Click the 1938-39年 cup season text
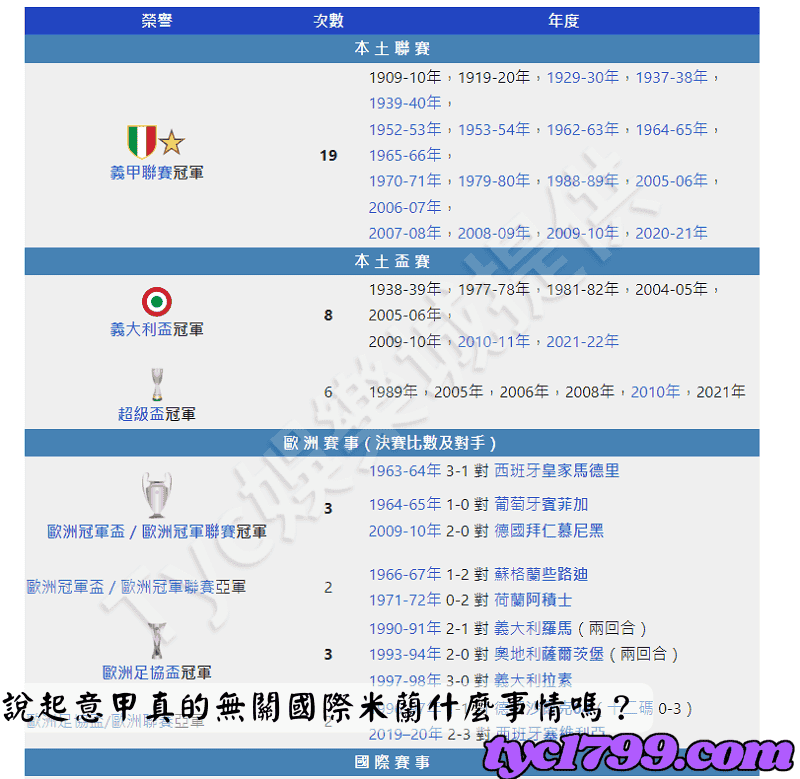This screenshot has width=800, height=779. [405, 289]
